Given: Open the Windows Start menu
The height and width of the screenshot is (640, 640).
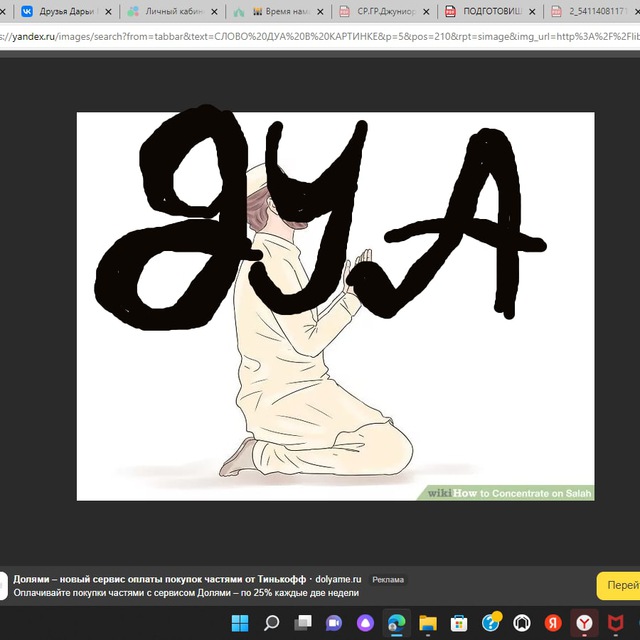Looking at the screenshot, I should coord(240,623).
